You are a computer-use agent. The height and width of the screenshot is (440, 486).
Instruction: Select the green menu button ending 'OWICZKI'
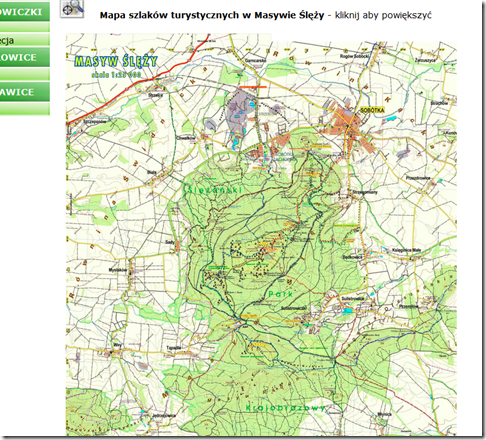point(25,12)
